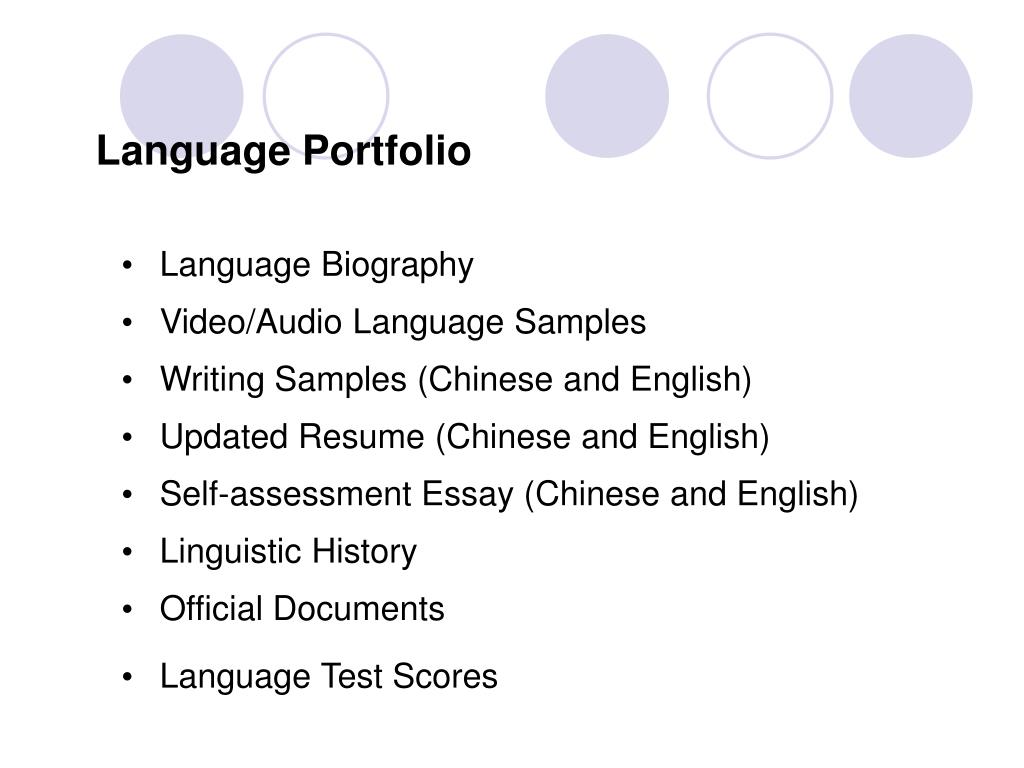The image size is (1024, 768).
Task: Click the Language Test Scores line
Action: click(328, 677)
